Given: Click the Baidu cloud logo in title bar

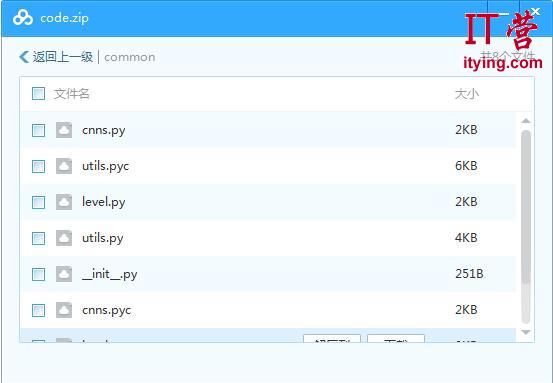Looking at the screenshot, I should tap(23, 18).
